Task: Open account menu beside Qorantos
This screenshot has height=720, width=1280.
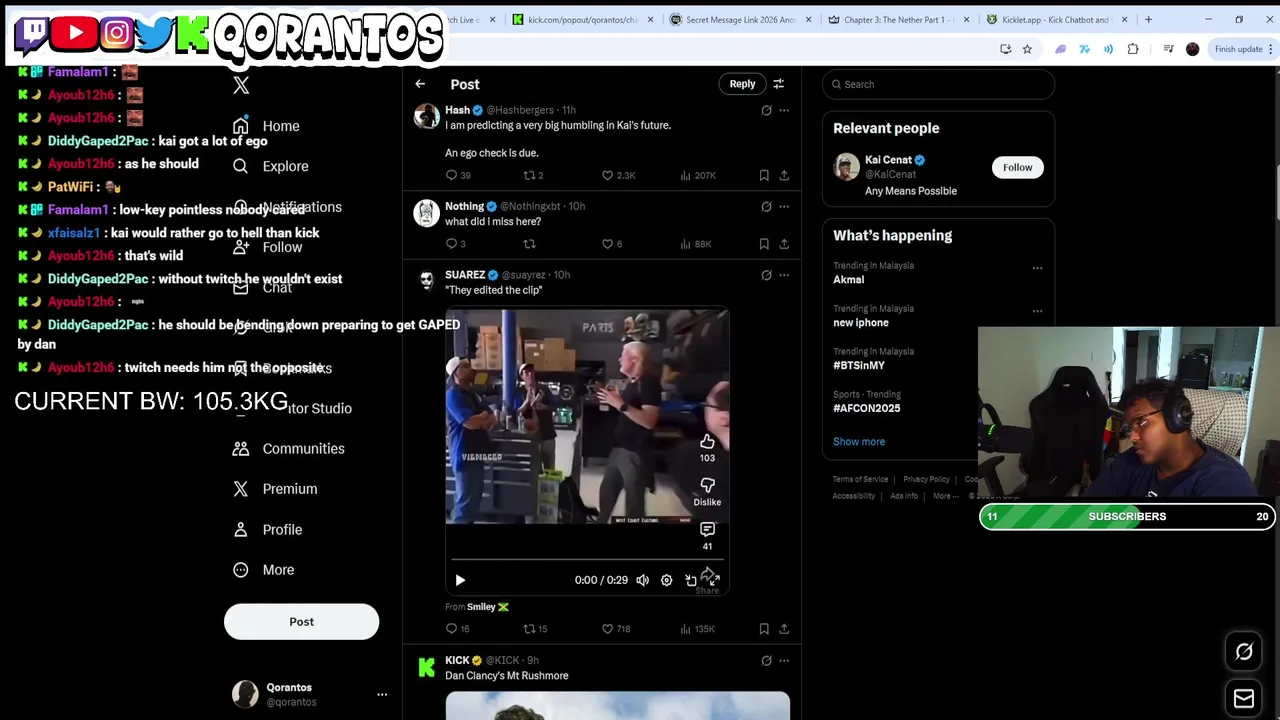Action: 382,694
